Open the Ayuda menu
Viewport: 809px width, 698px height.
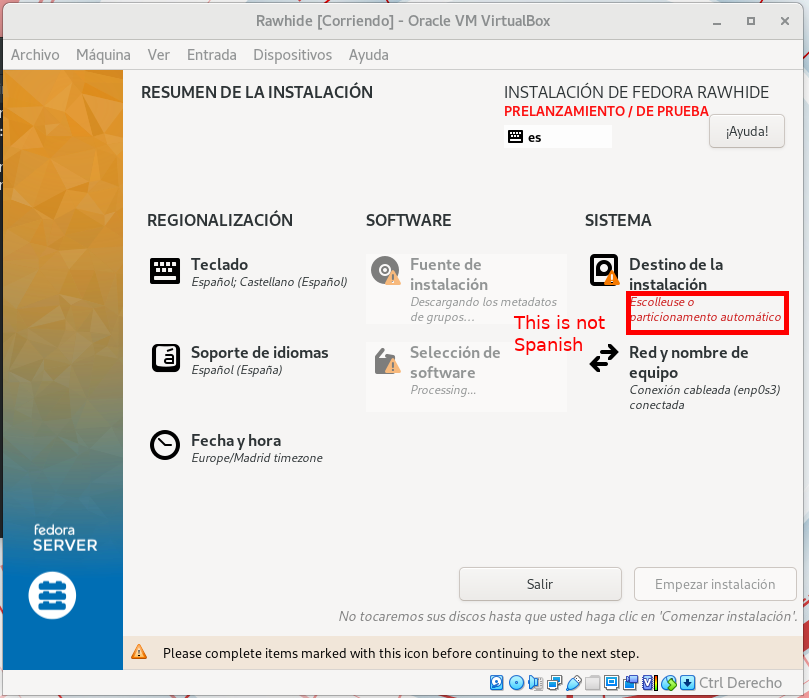(368, 55)
